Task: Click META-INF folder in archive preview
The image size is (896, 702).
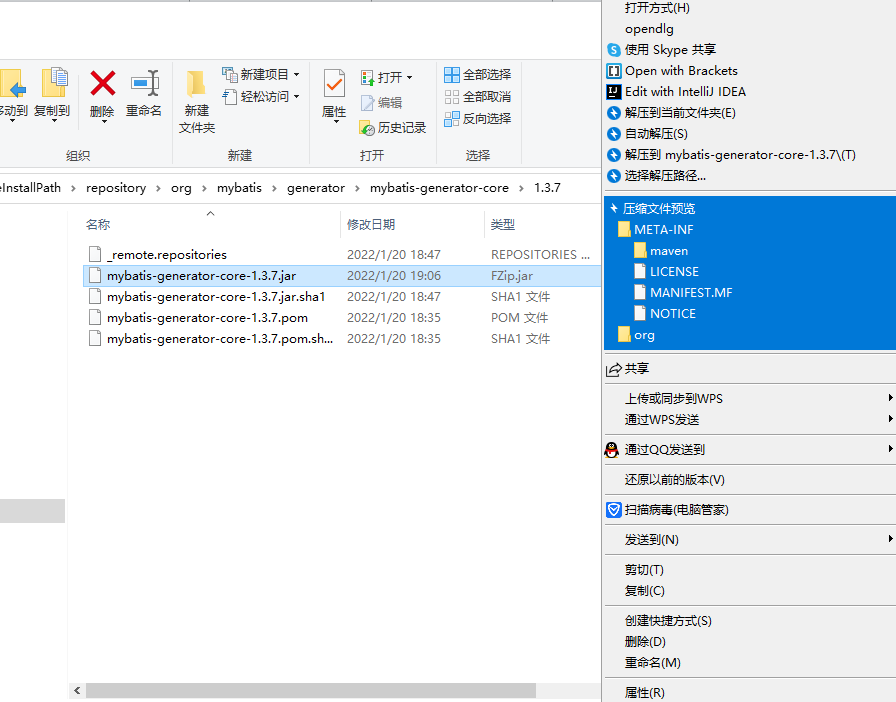Action: pyautogui.click(x=656, y=230)
